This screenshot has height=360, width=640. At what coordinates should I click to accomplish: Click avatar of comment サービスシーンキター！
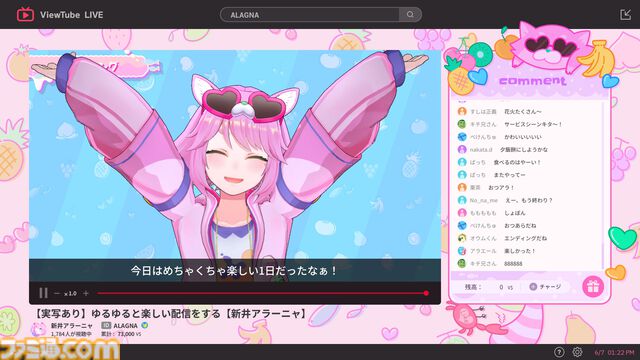point(462,124)
